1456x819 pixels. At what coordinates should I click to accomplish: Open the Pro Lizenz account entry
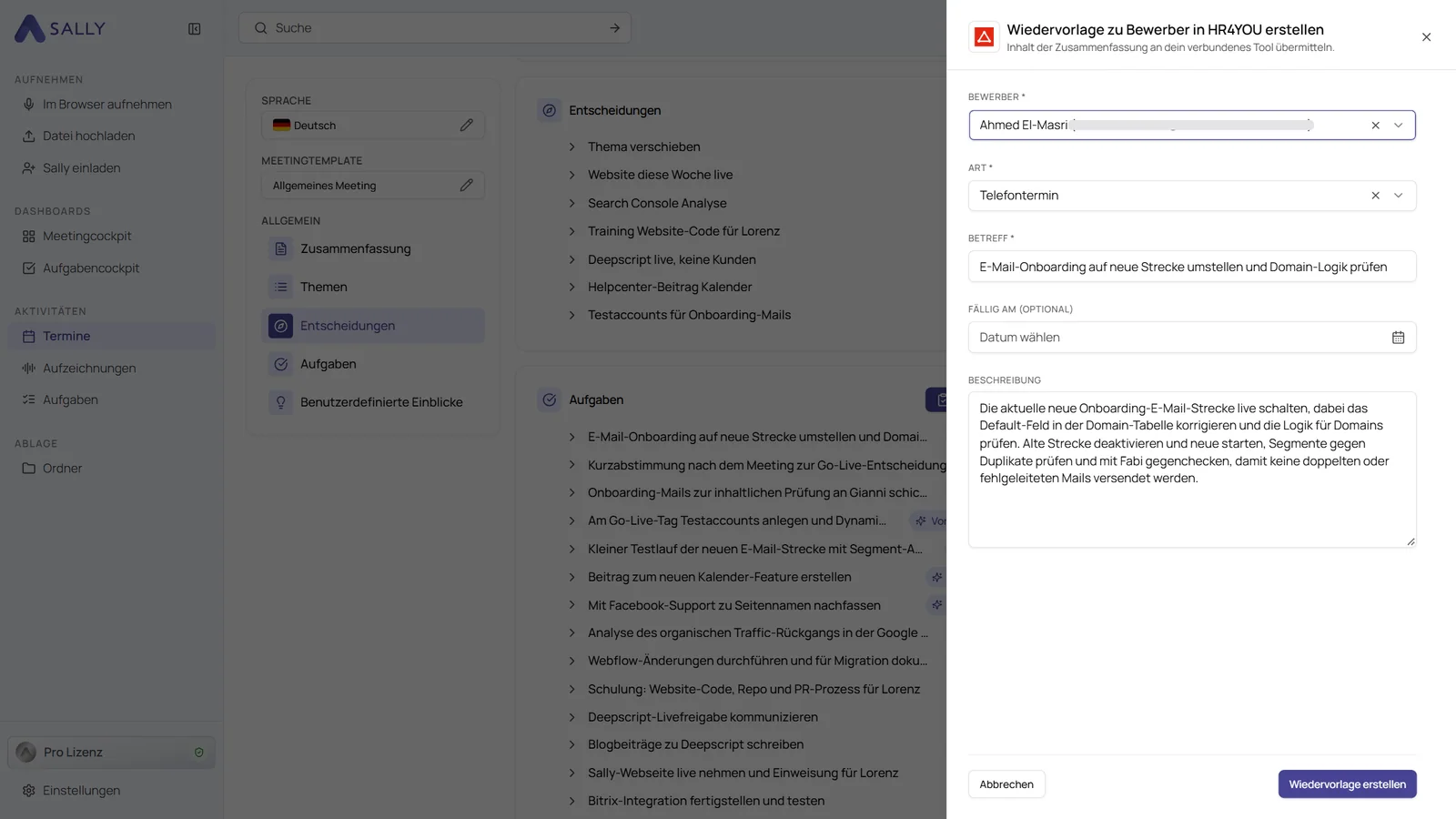pyautogui.click(x=111, y=753)
